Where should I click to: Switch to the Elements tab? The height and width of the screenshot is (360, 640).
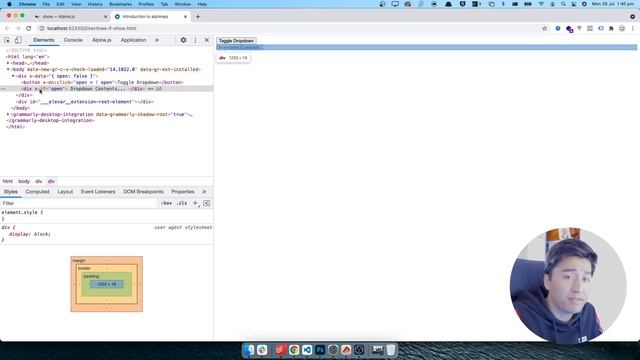44,40
